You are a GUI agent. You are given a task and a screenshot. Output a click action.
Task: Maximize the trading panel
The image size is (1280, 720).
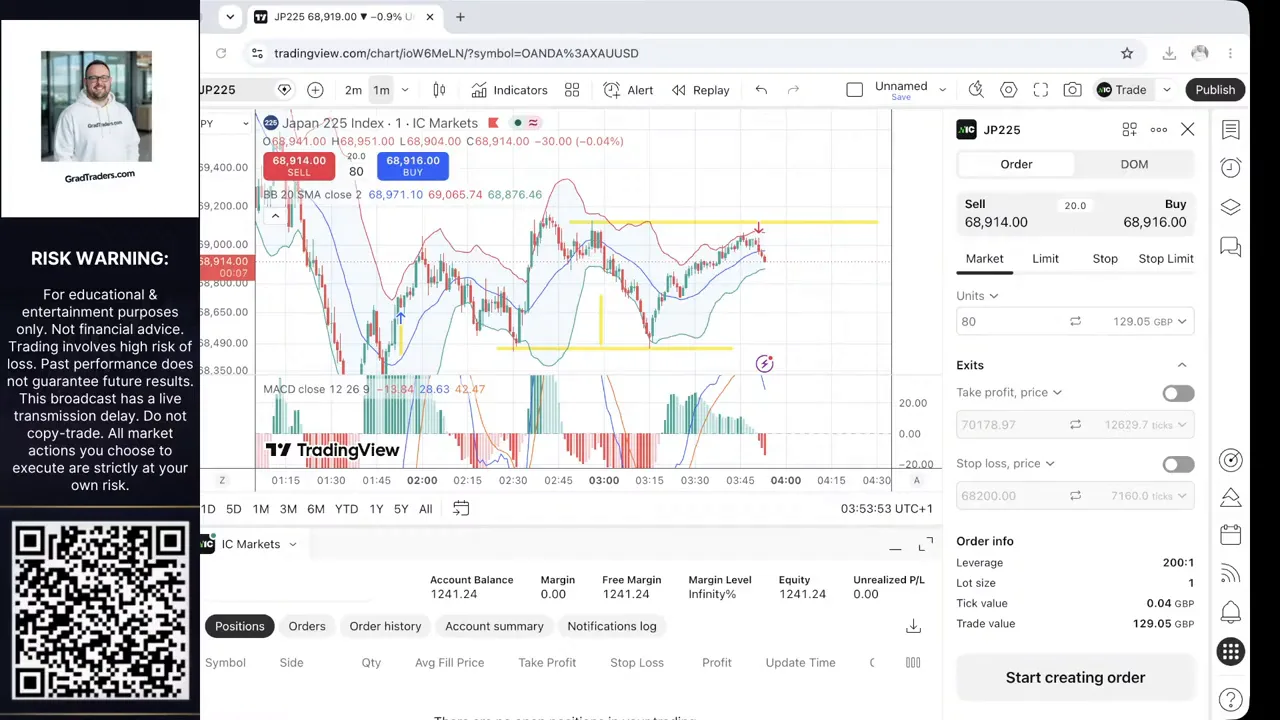coord(925,544)
